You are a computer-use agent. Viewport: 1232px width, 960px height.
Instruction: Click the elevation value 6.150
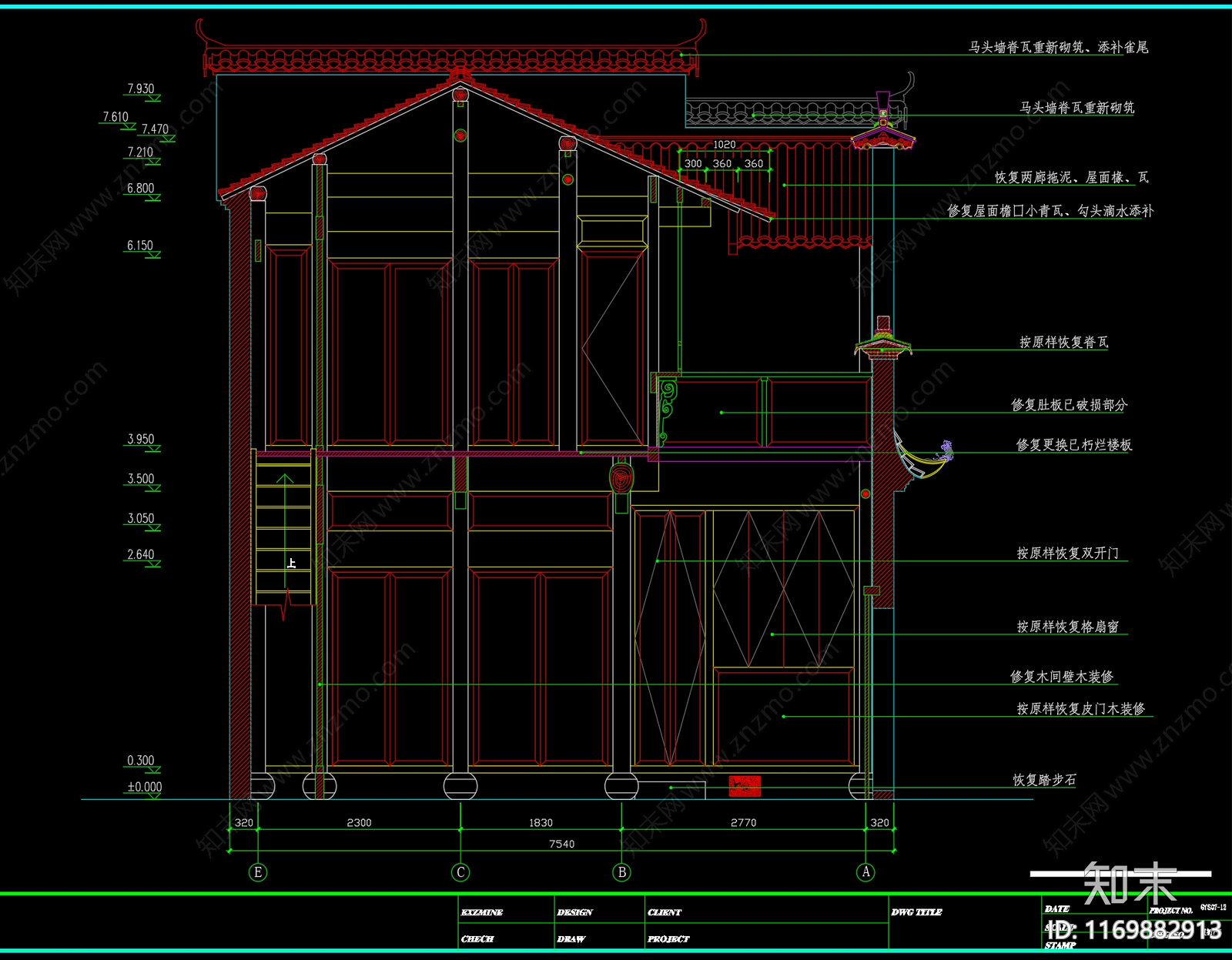click(140, 246)
